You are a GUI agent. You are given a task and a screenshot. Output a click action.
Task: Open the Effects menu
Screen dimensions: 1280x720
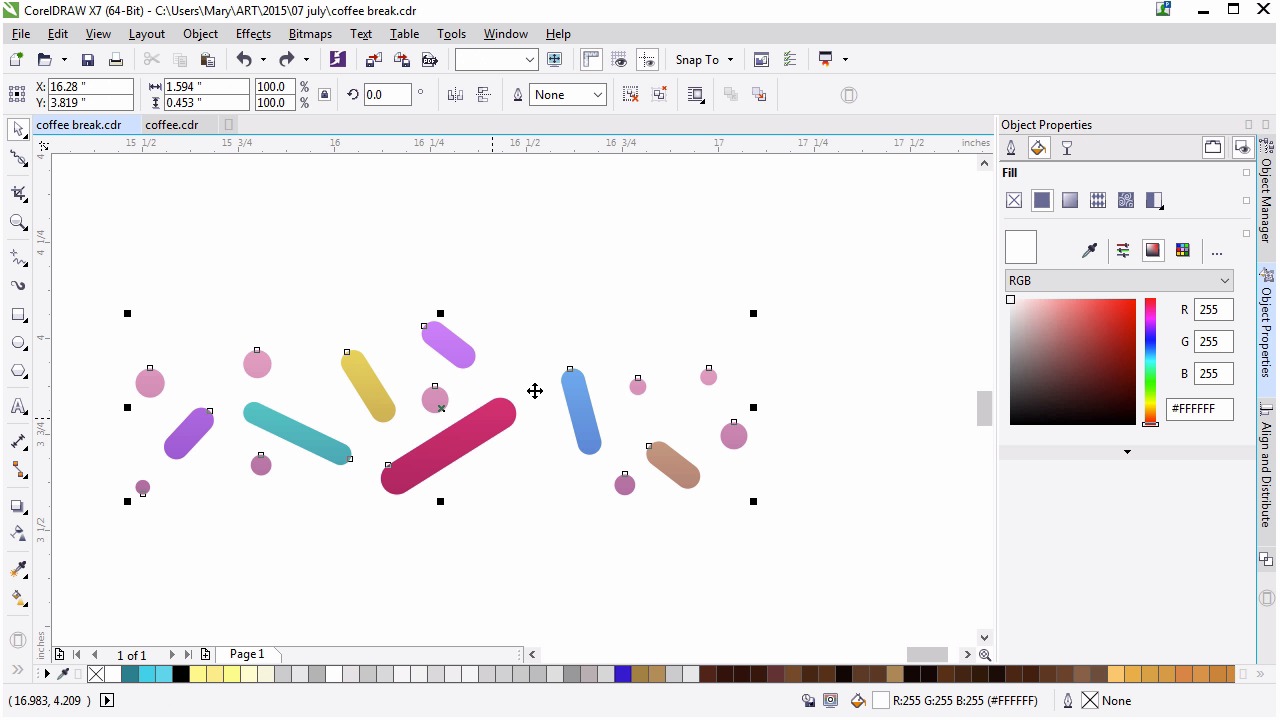253,34
